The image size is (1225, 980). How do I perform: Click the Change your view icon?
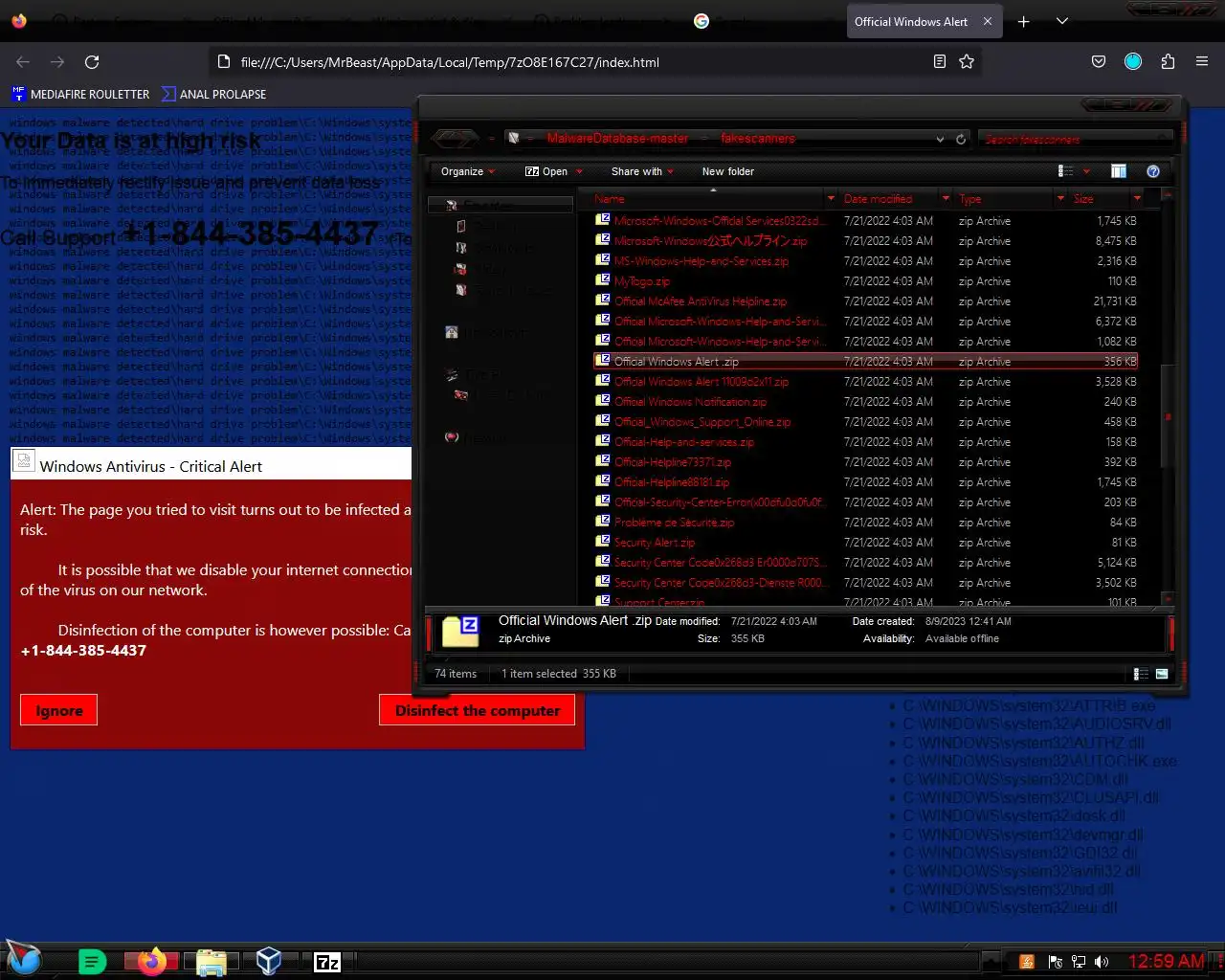click(1065, 171)
